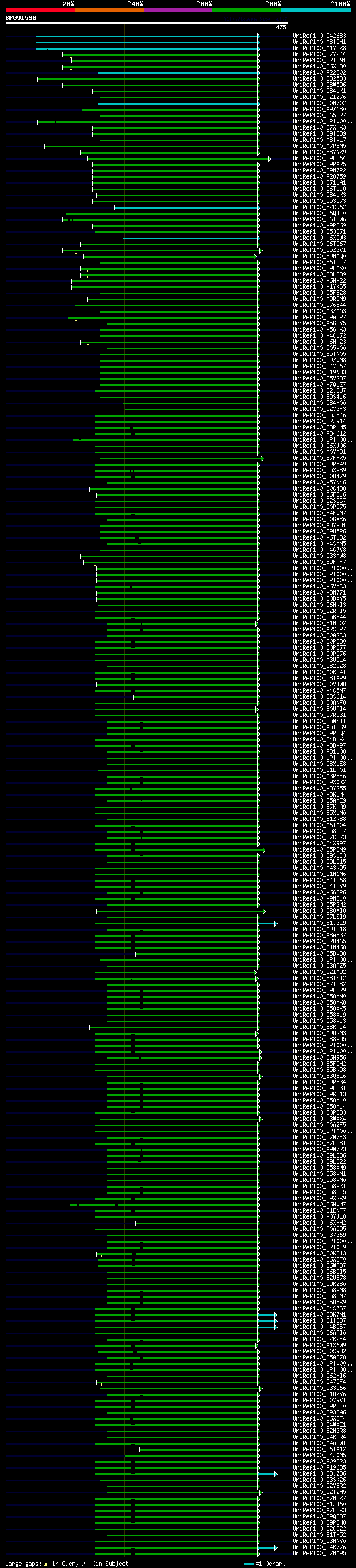Open hit UniRef100_A6XGW3
Screen dimensions: 356x1568
click(x=319, y=238)
